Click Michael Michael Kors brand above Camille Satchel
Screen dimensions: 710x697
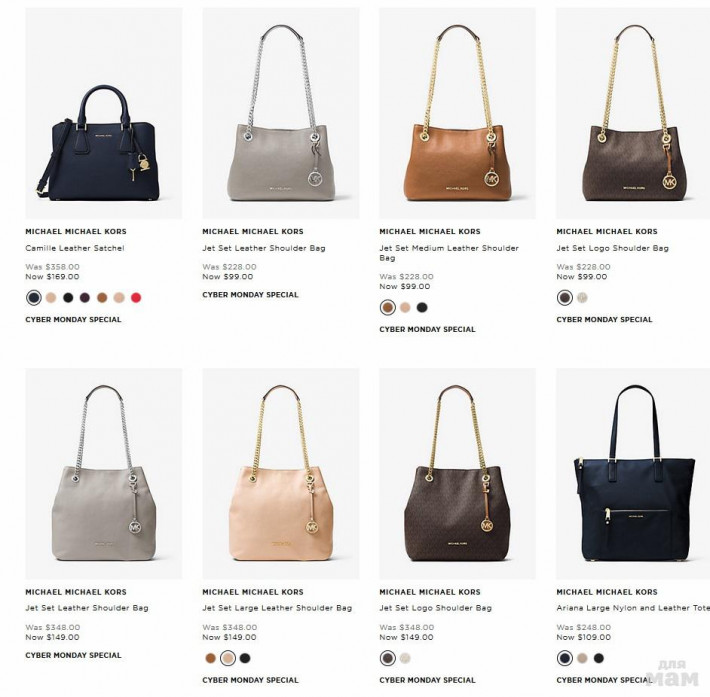tap(76, 231)
